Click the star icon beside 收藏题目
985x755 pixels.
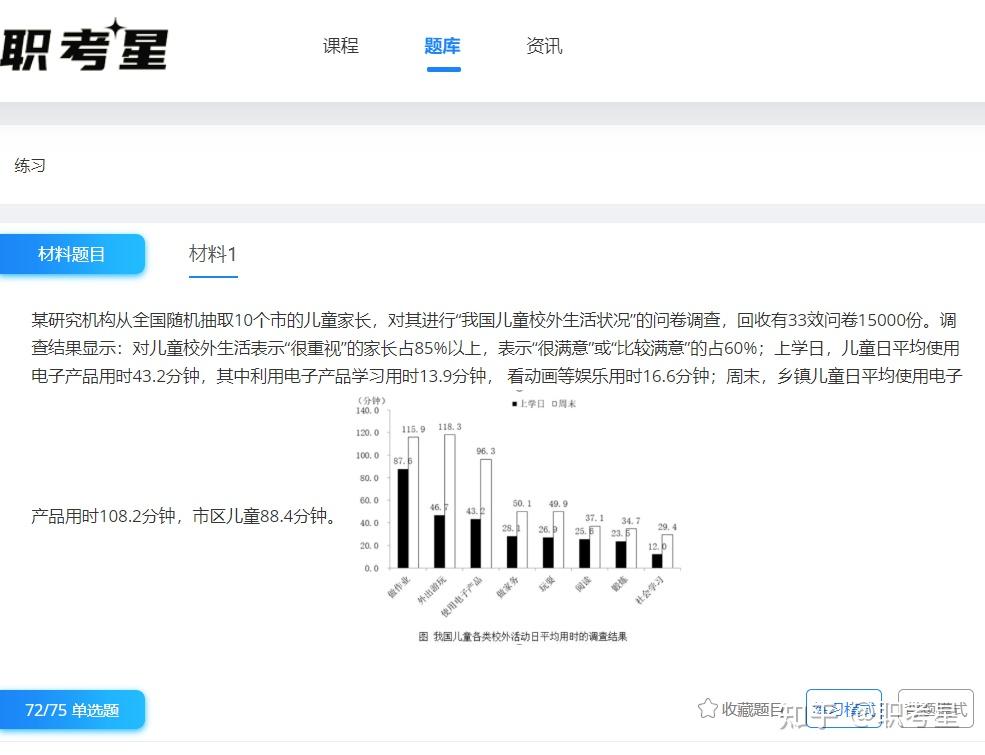pos(710,709)
